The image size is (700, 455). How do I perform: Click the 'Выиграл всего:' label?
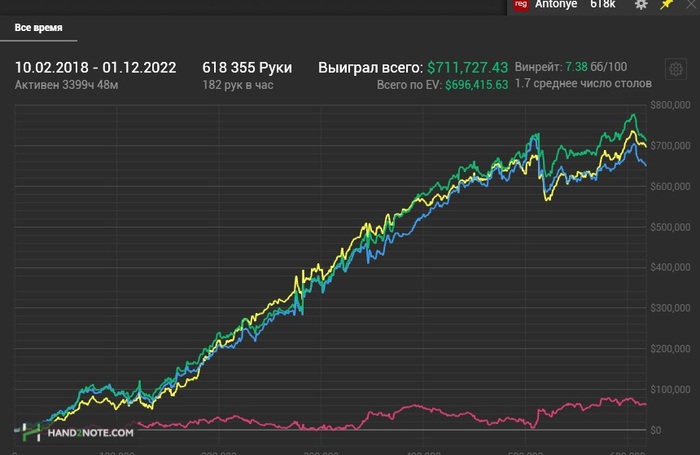point(371,68)
